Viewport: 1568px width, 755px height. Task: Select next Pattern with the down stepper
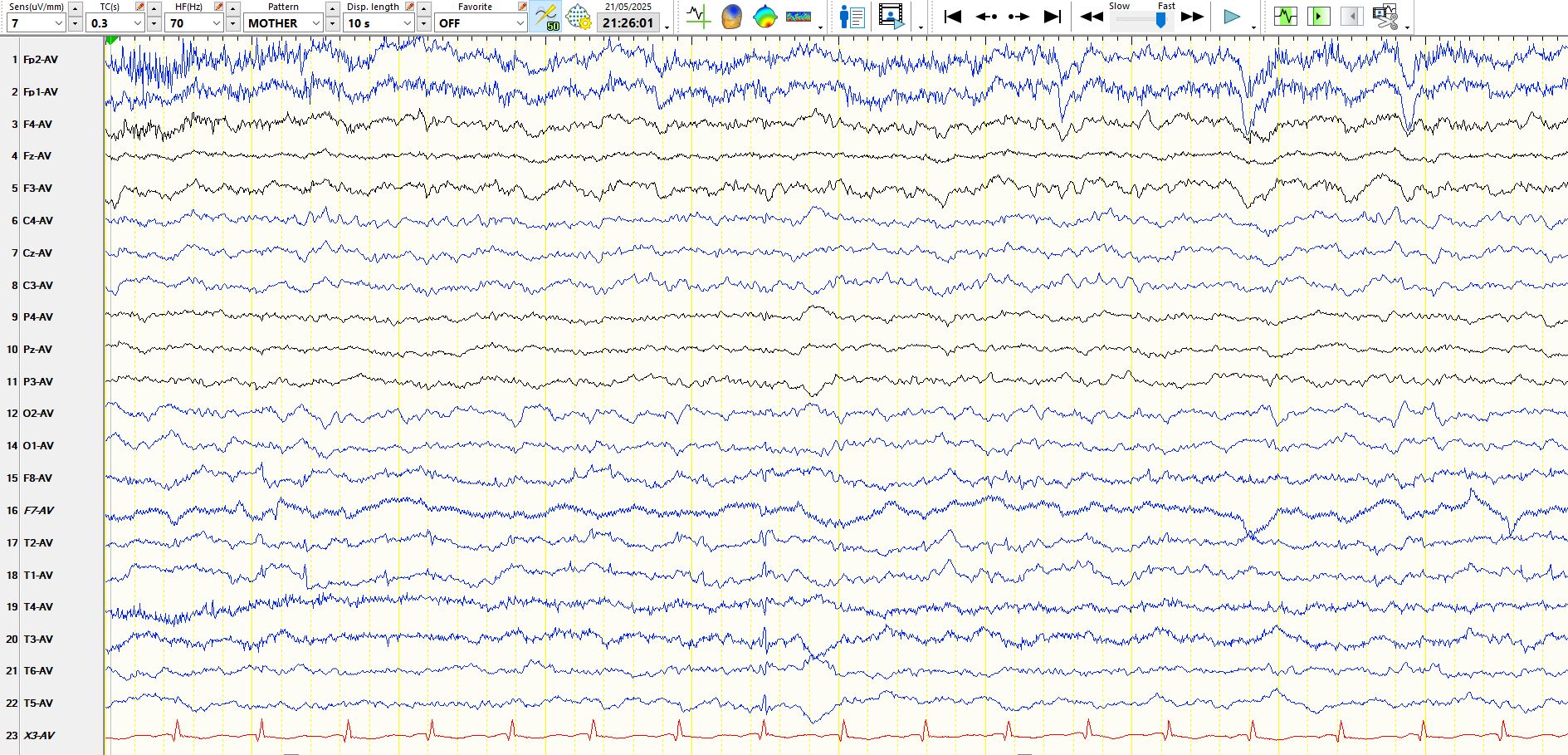tap(333, 23)
